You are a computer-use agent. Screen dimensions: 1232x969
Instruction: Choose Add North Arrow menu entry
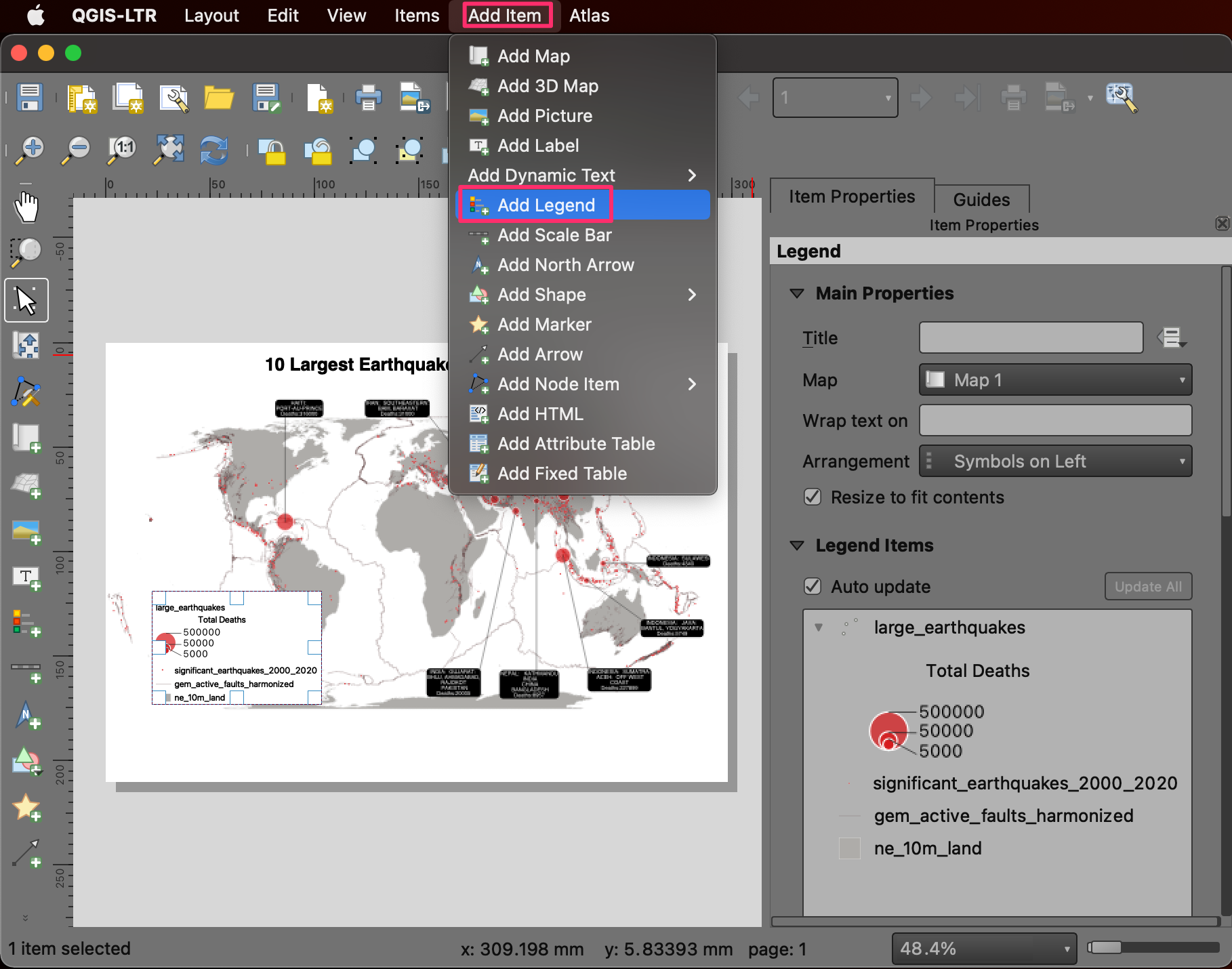pos(583,265)
